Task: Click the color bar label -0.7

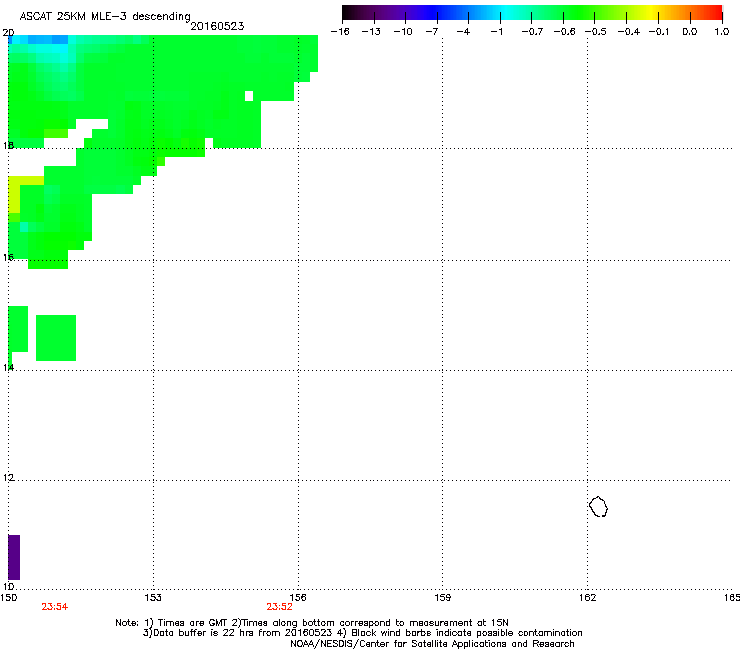Action: [x=532, y=32]
